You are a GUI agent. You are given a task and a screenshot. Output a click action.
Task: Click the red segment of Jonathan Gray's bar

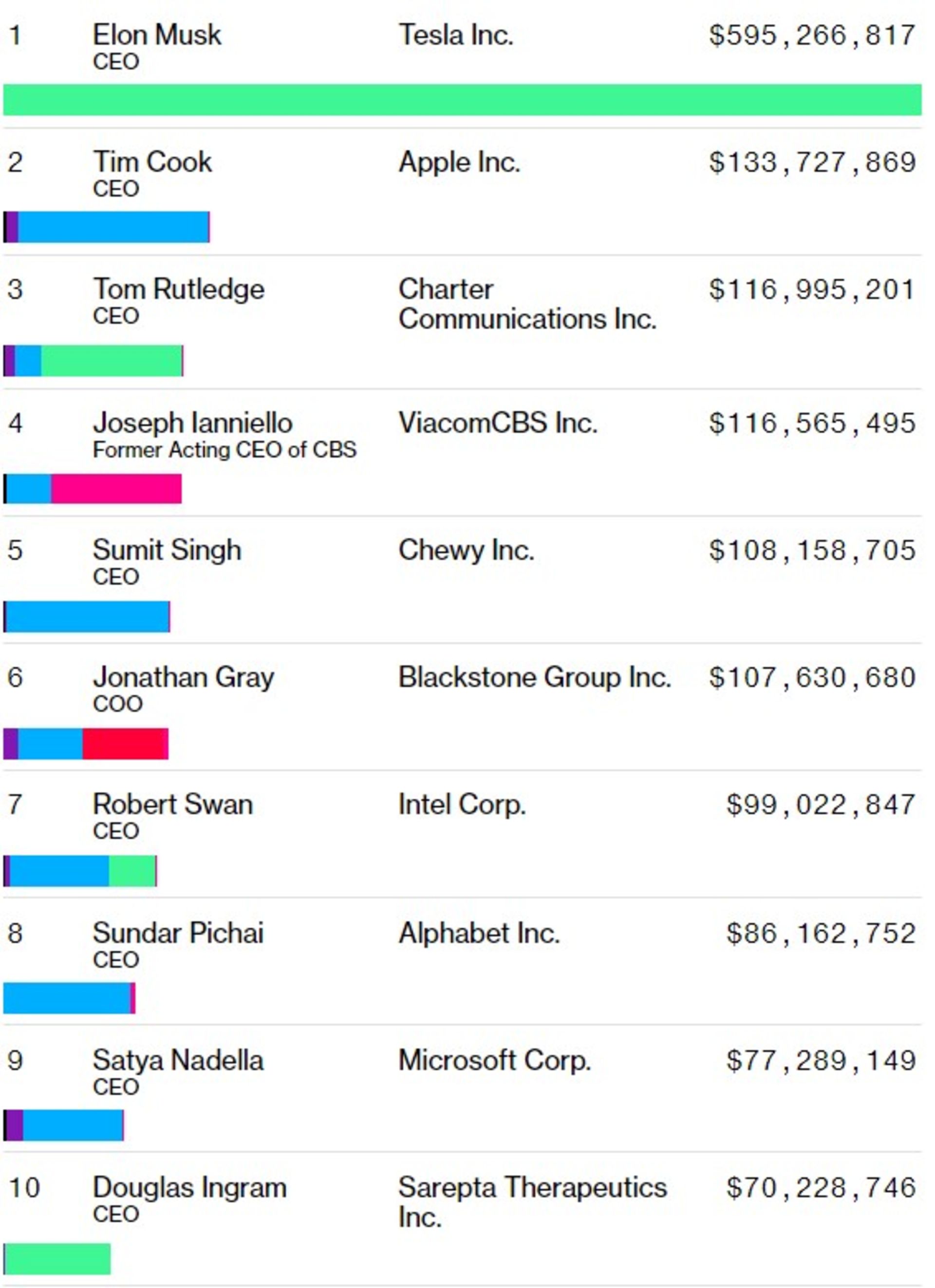coord(125,744)
